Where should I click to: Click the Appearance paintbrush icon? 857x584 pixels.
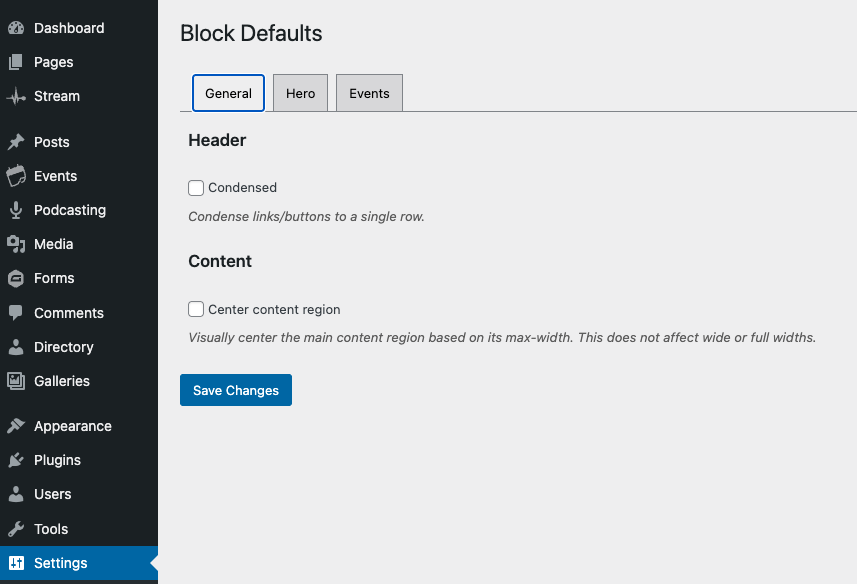click(x=15, y=426)
